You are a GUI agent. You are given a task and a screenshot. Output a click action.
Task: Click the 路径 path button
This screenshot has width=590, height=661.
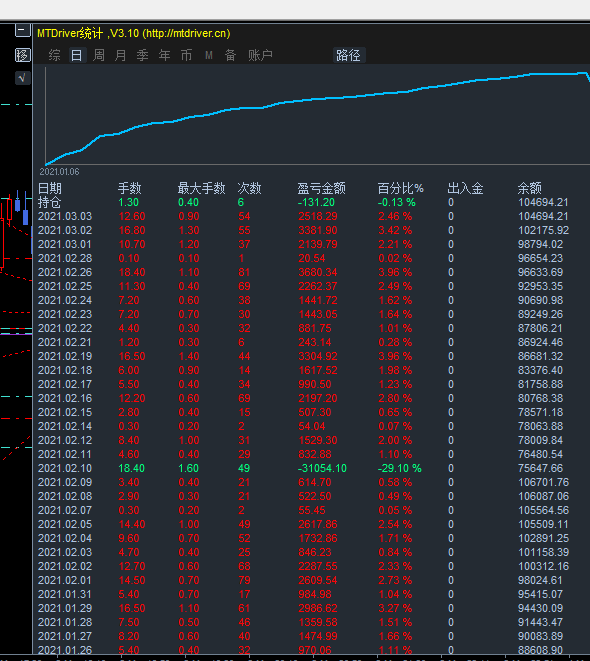[349, 55]
